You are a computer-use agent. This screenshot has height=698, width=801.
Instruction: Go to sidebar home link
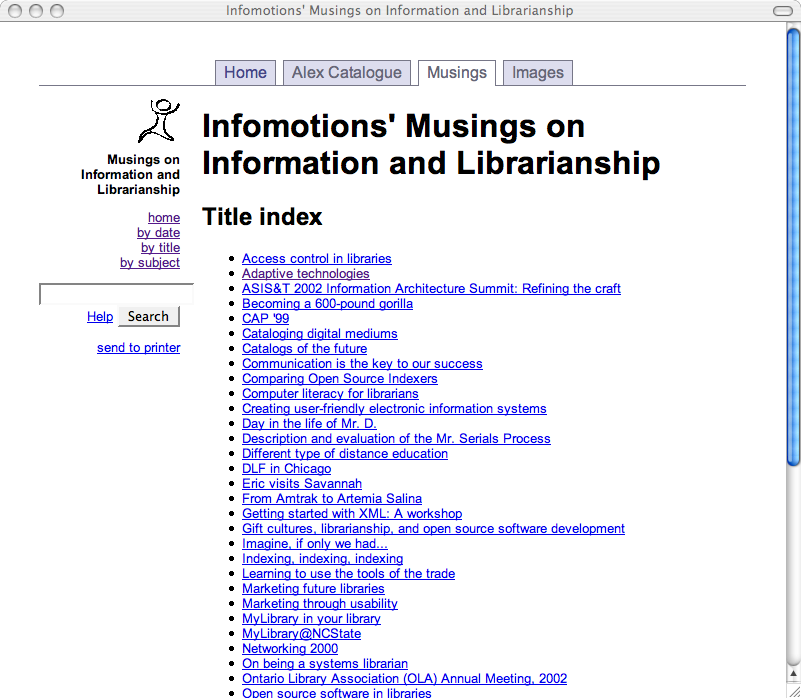coord(164,218)
